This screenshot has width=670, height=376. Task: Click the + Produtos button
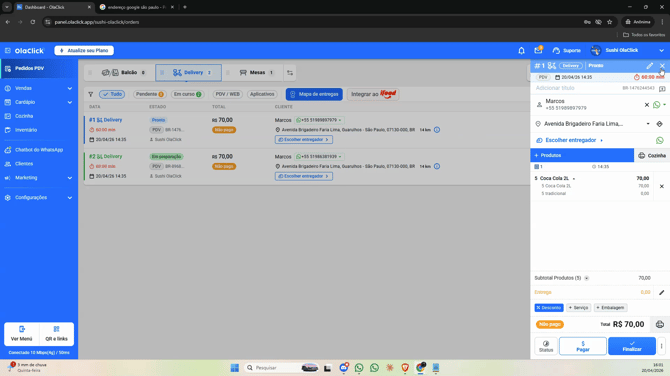click(x=582, y=155)
